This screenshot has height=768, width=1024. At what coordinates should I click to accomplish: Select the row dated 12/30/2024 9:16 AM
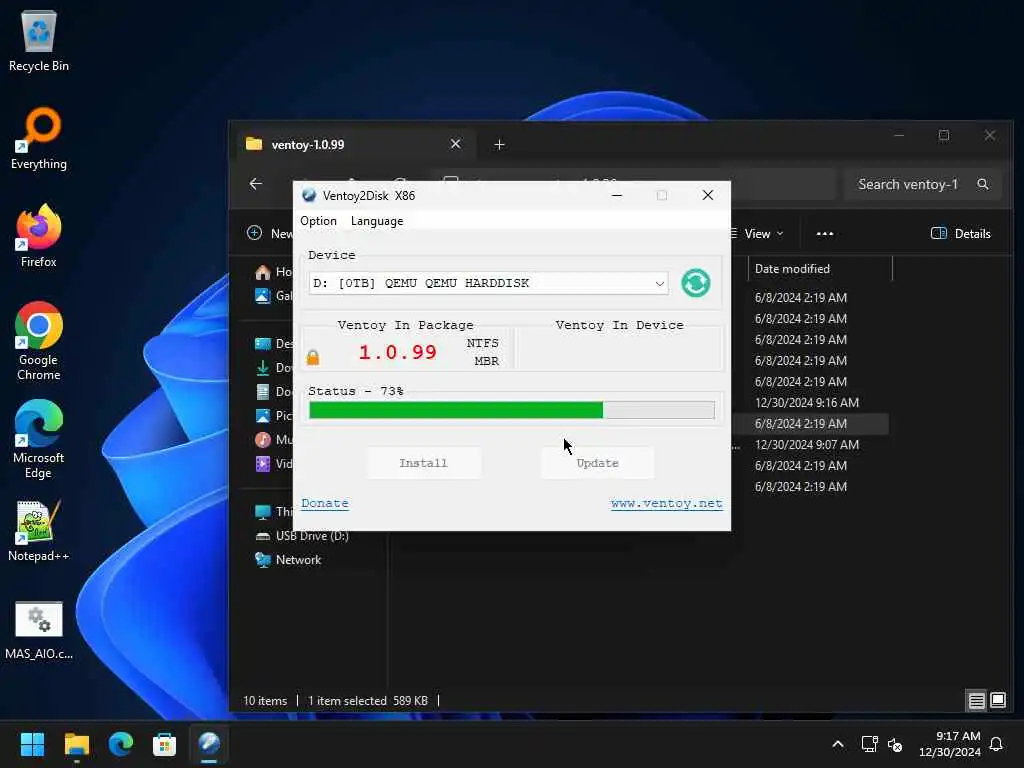coord(807,403)
